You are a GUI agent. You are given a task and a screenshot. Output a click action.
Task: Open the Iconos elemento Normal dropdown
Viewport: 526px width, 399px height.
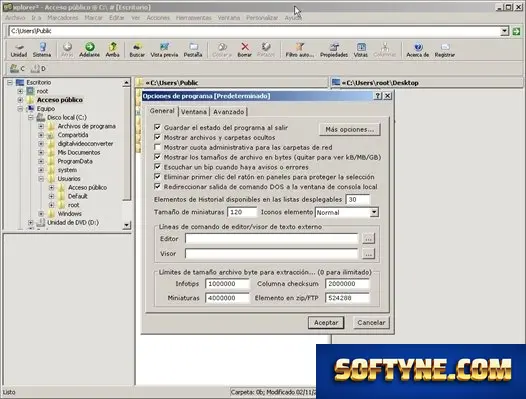pos(374,212)
